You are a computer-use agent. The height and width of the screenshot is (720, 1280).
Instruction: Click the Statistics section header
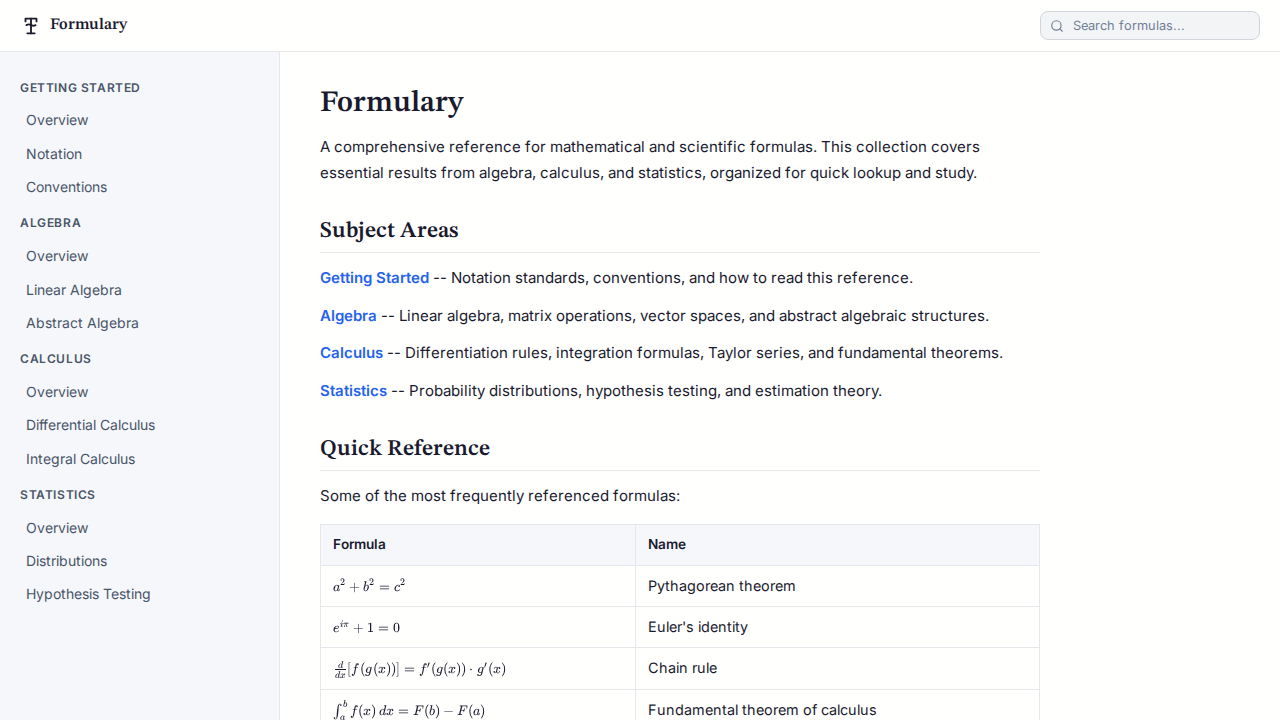(57, 495)
